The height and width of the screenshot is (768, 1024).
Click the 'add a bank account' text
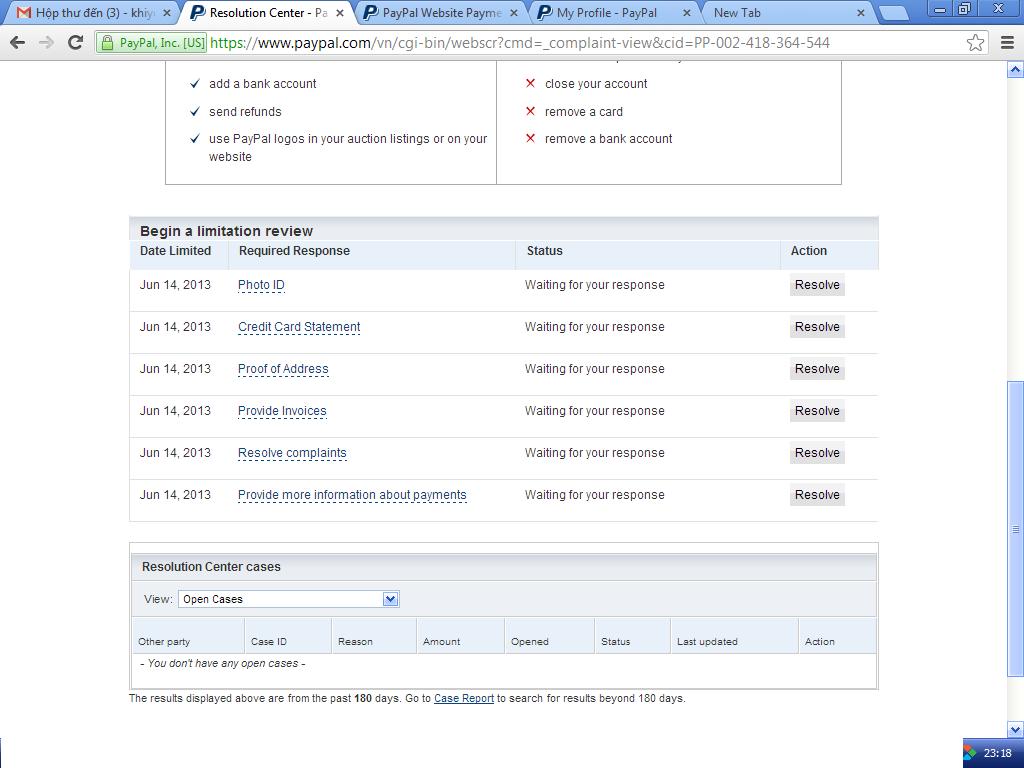click(x=263, y=84)
